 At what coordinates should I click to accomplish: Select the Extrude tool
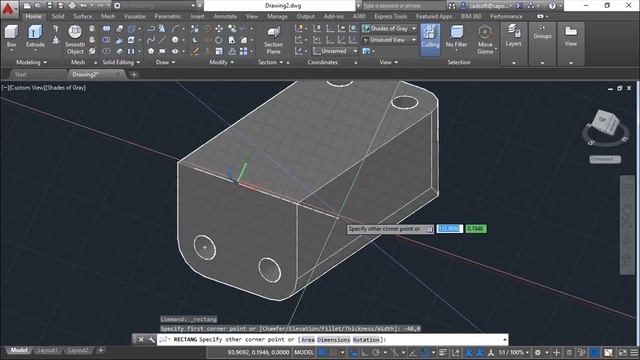[35, 37]
